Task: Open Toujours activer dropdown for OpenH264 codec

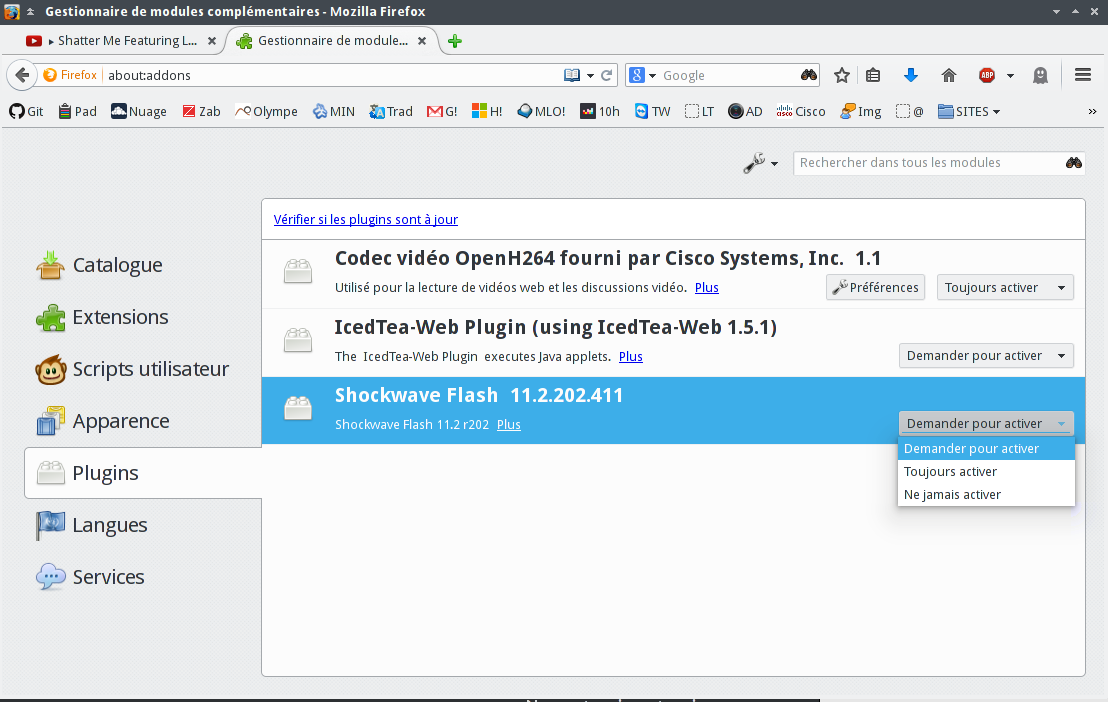Action: [x=1005, y=287]
